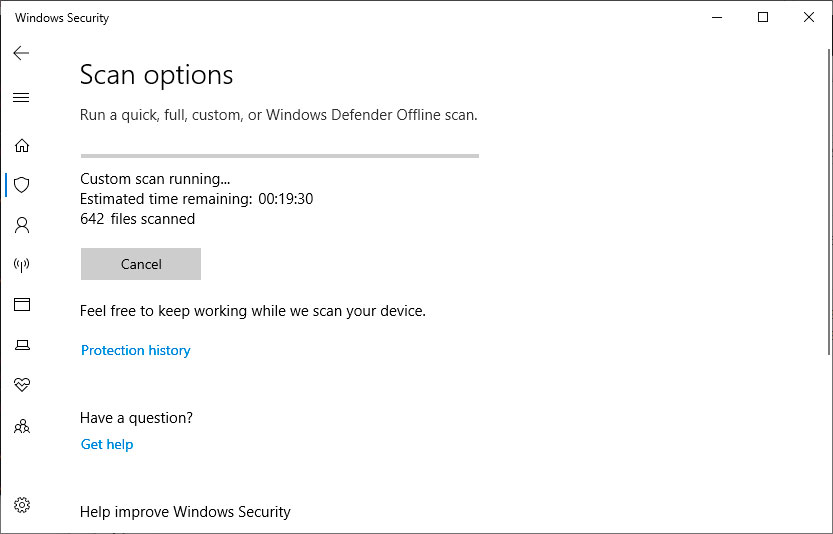Open Family options people icon
This screenshot has width=833, height=534.
tap(21, 426)
